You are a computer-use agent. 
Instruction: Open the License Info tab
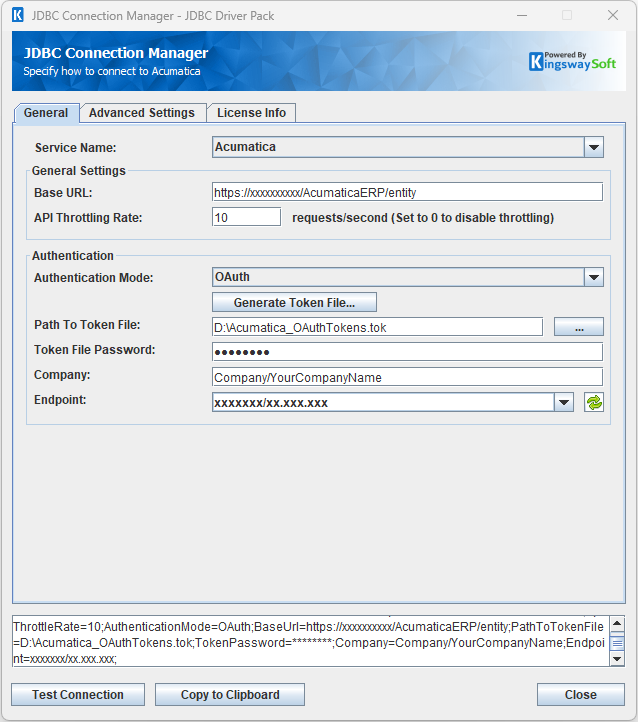[251, 113]
